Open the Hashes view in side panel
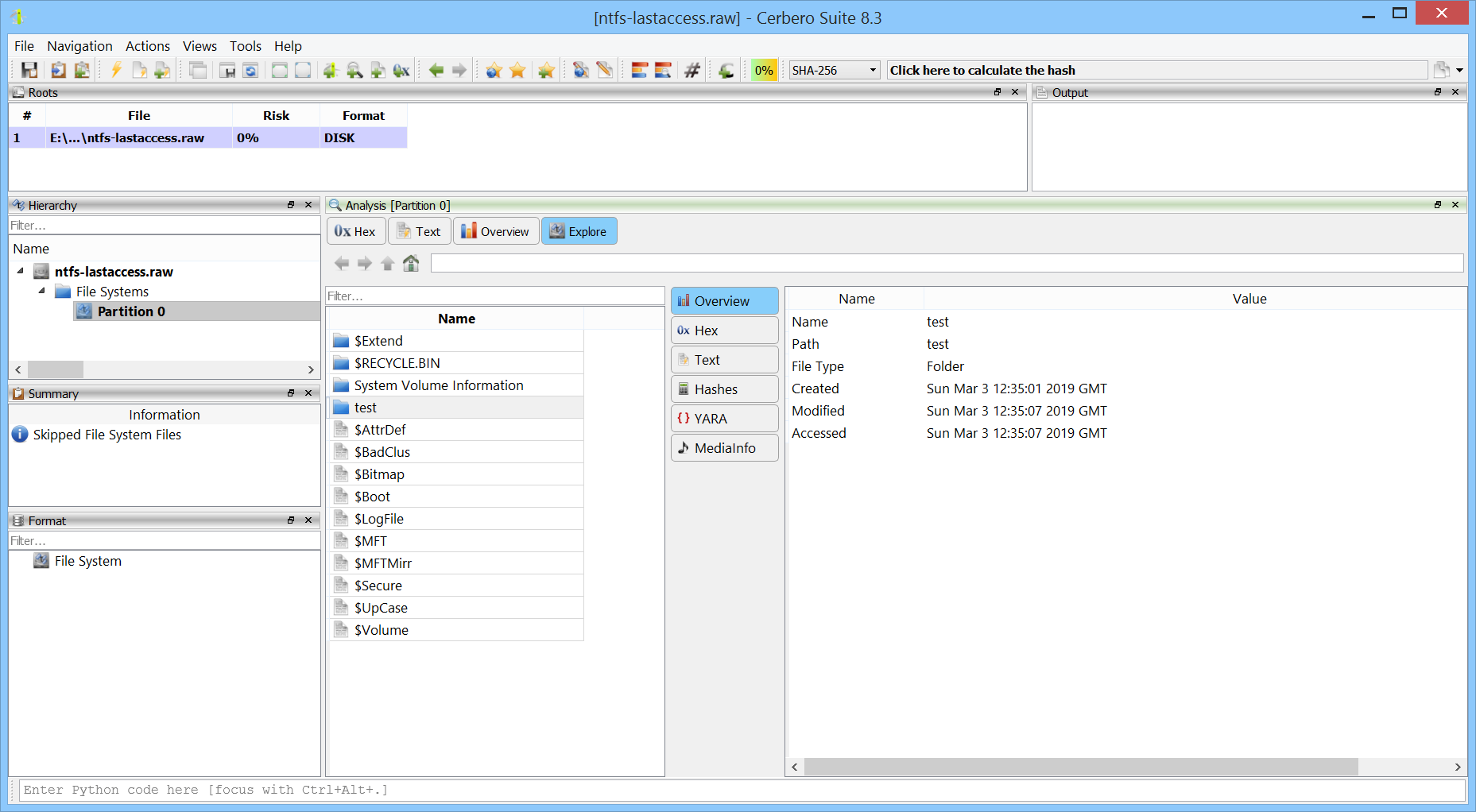The width and height of the screenshot is (1476, 812). coord(725,389)
